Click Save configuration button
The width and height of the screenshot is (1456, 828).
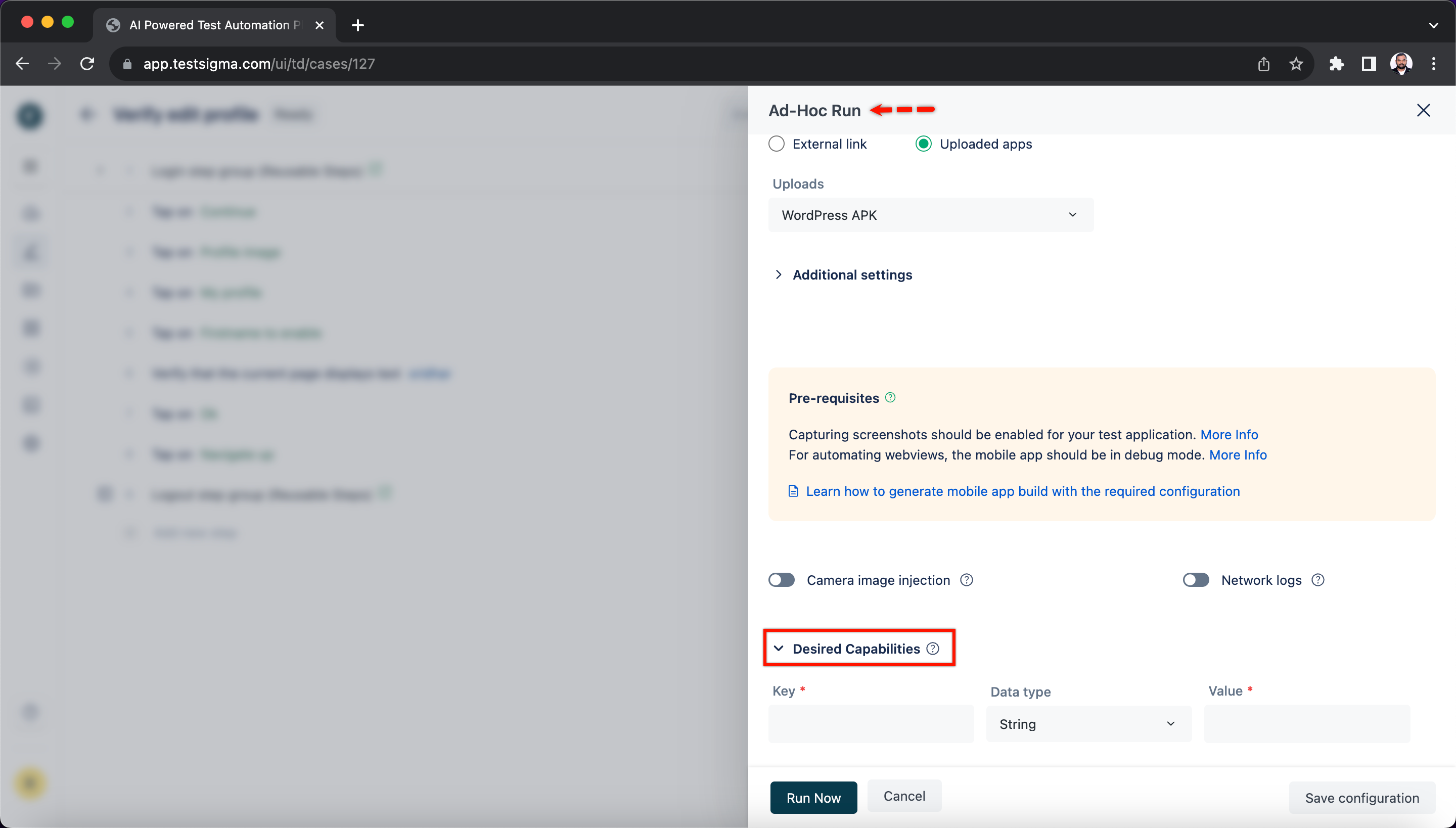[x=1361, y=797]
